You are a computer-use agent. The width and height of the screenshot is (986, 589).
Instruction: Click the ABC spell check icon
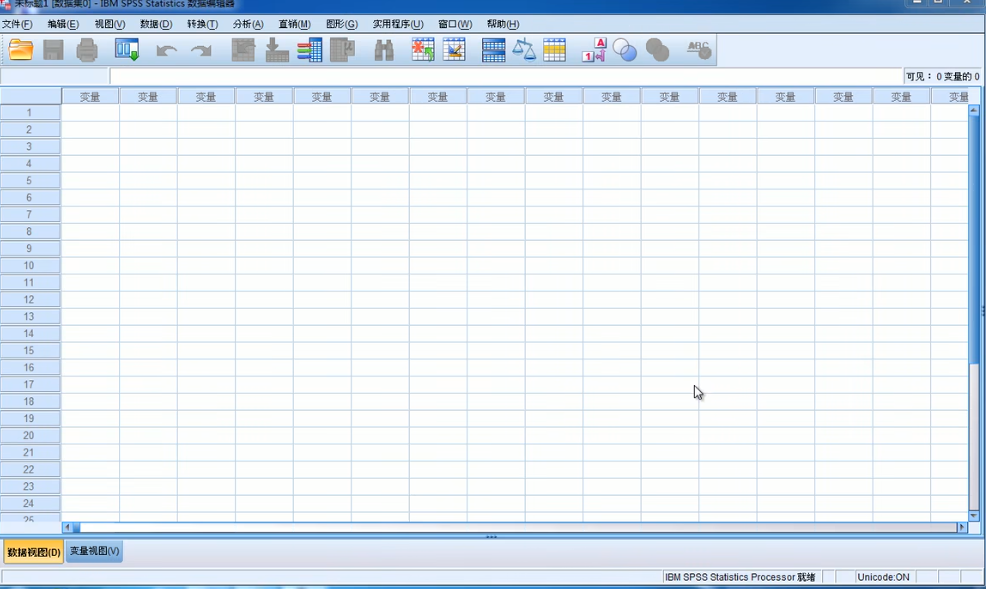(x=699, y=50)
